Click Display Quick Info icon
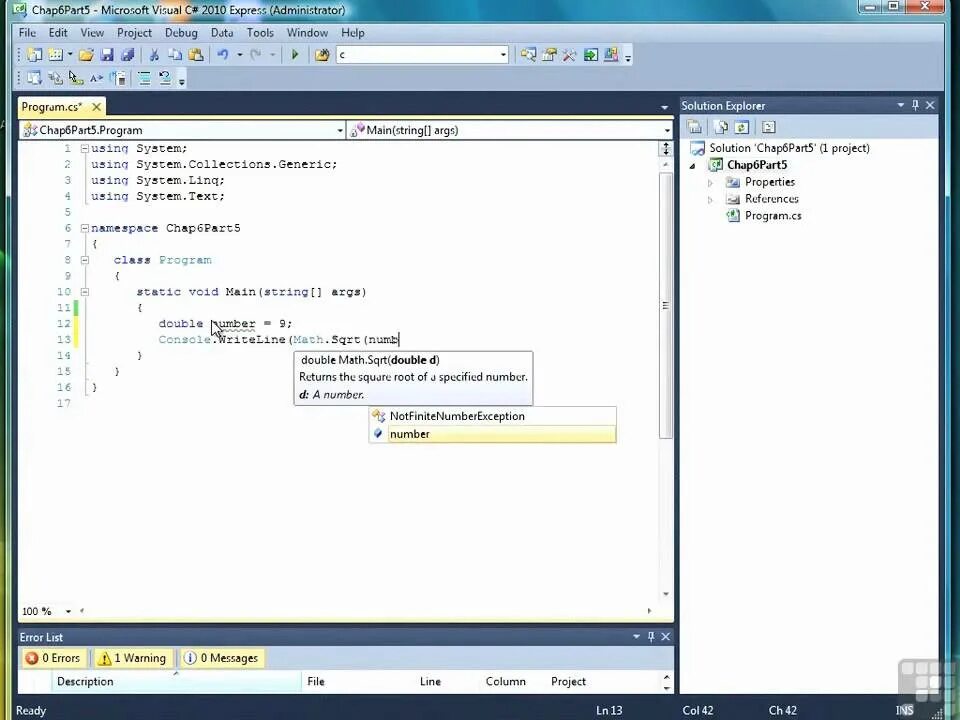 (75, 78)
